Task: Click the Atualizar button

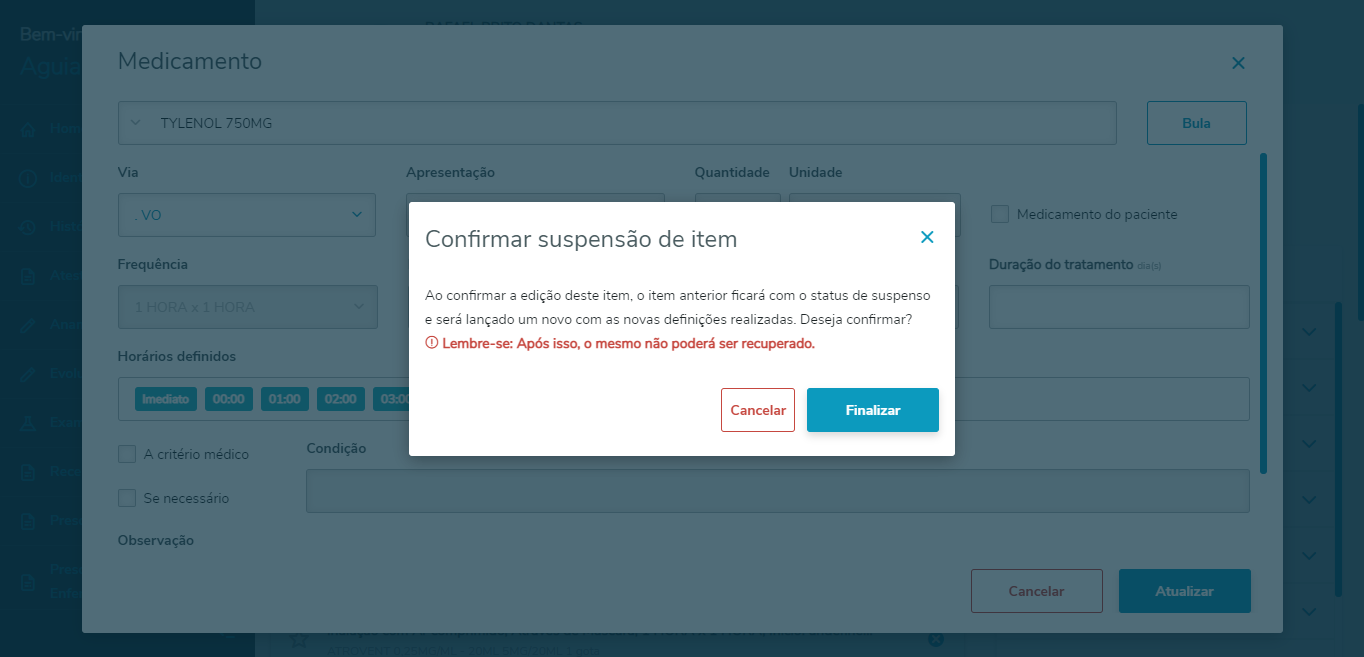Action: (x=1184, y=591)
